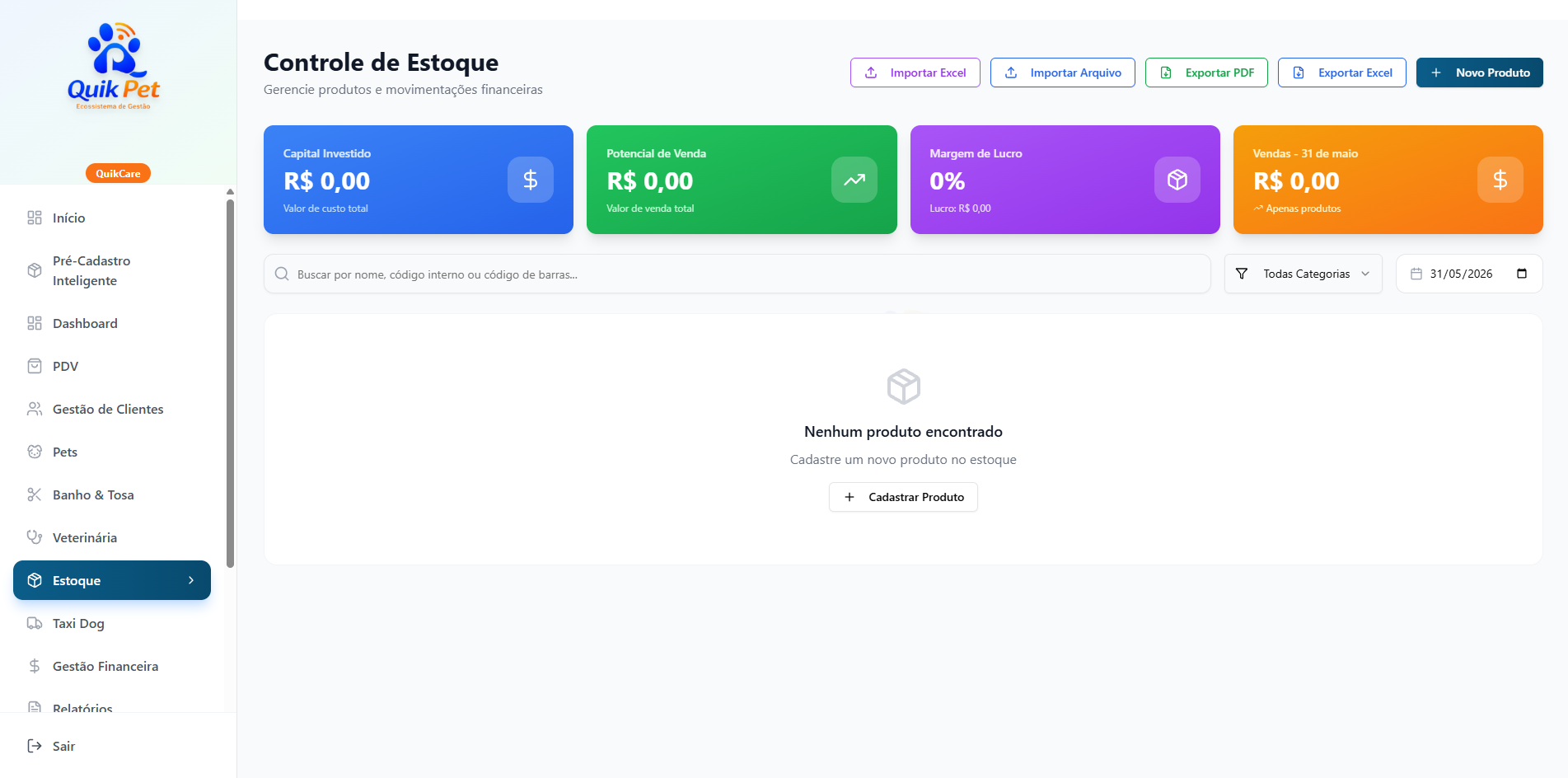This screenshot has height=778, width=1568.
Task: Click the search magnifier icon
Action: [282, 274]
